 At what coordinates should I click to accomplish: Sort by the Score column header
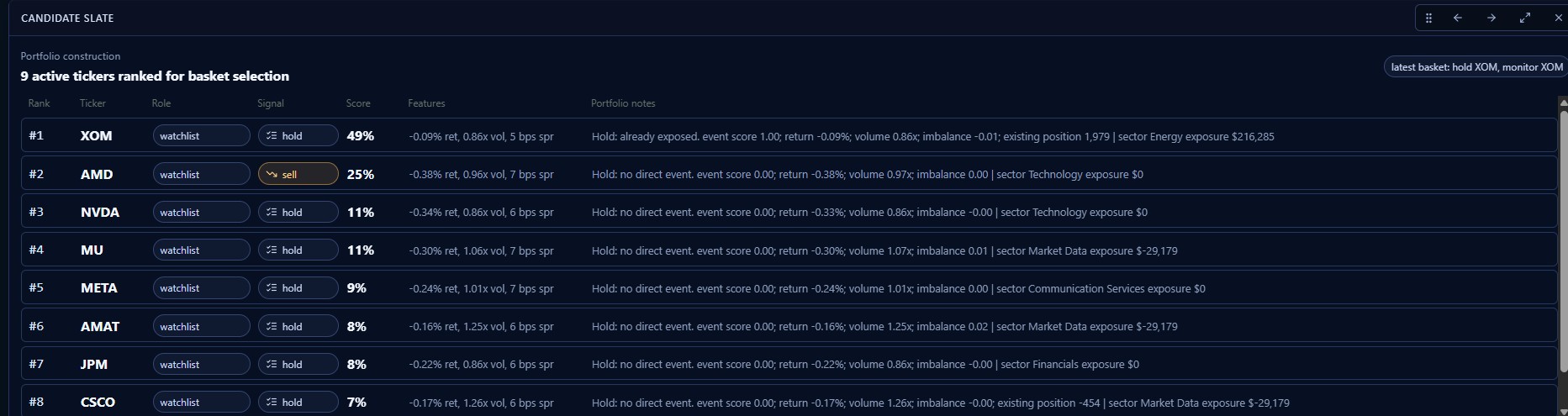pyautogui.click(x=358, y=103)
